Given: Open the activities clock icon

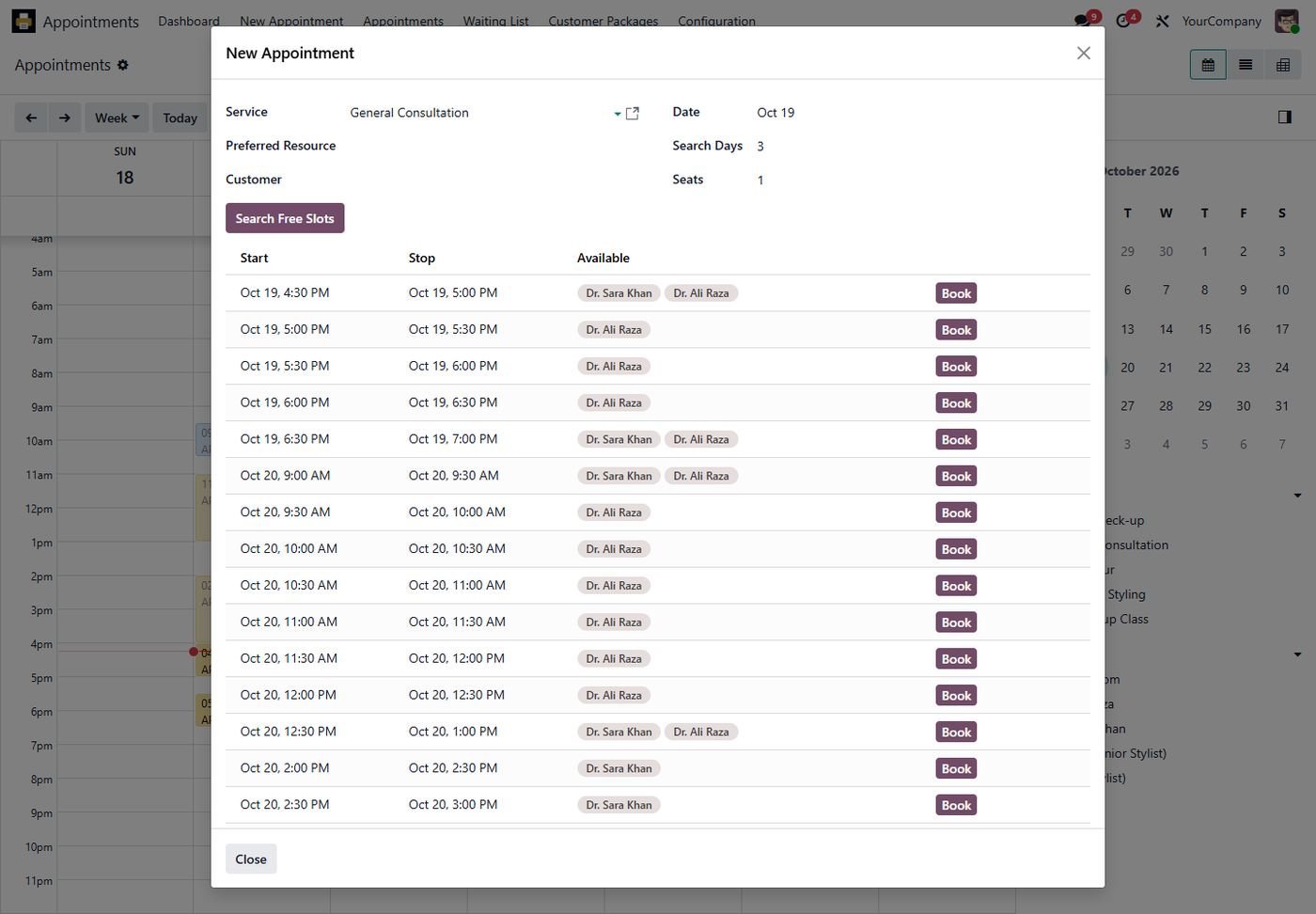Looking at the screenshot, I should click(x=1125, y=21).
